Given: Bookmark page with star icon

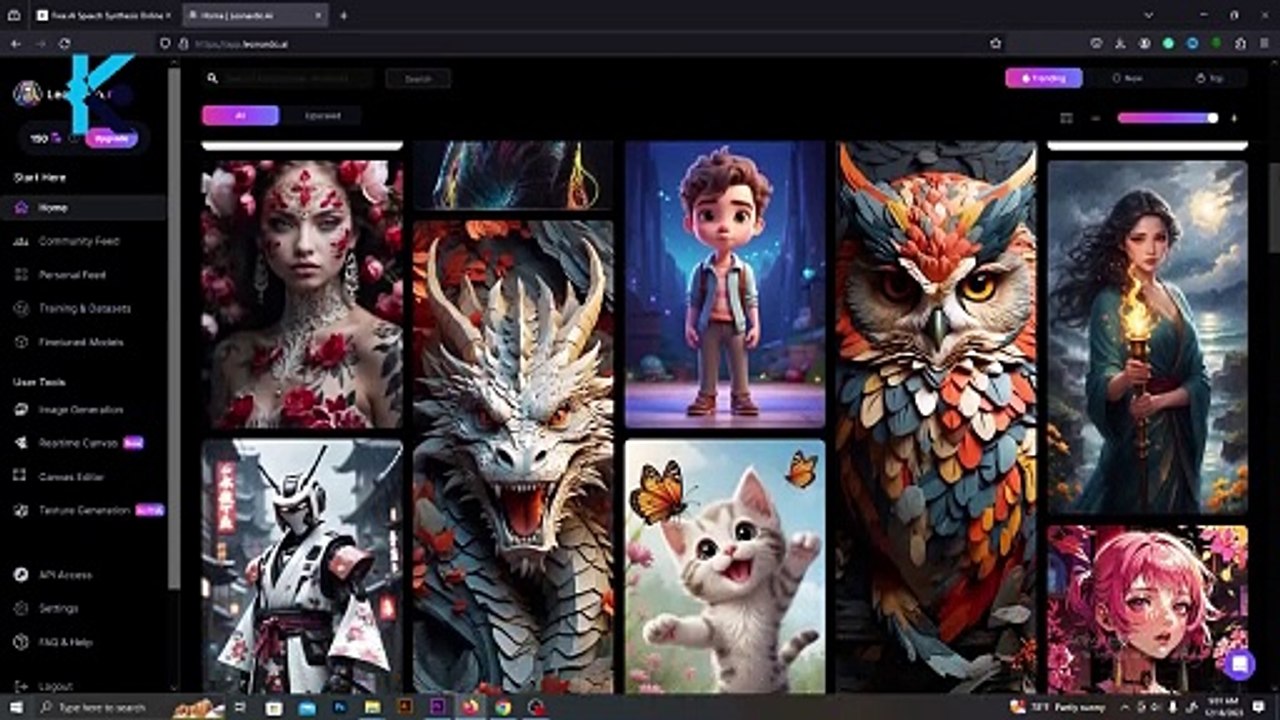Looking at the screenshot, I should [995, 44].
